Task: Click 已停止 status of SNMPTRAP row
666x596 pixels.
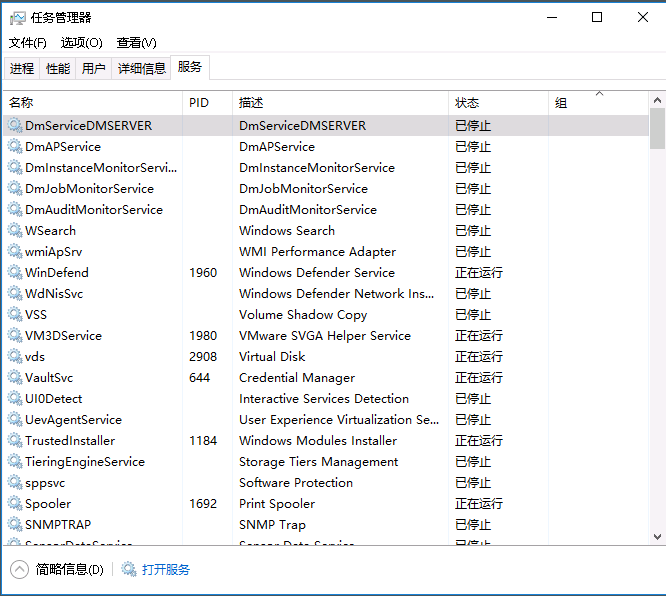Action: 473,525
